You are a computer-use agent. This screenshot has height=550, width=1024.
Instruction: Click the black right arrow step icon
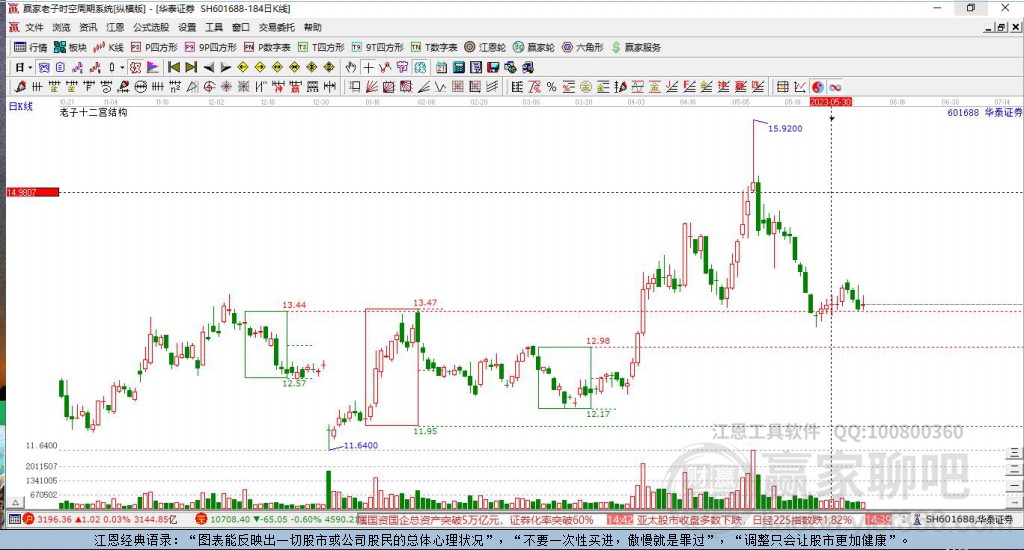coord(225,67)
